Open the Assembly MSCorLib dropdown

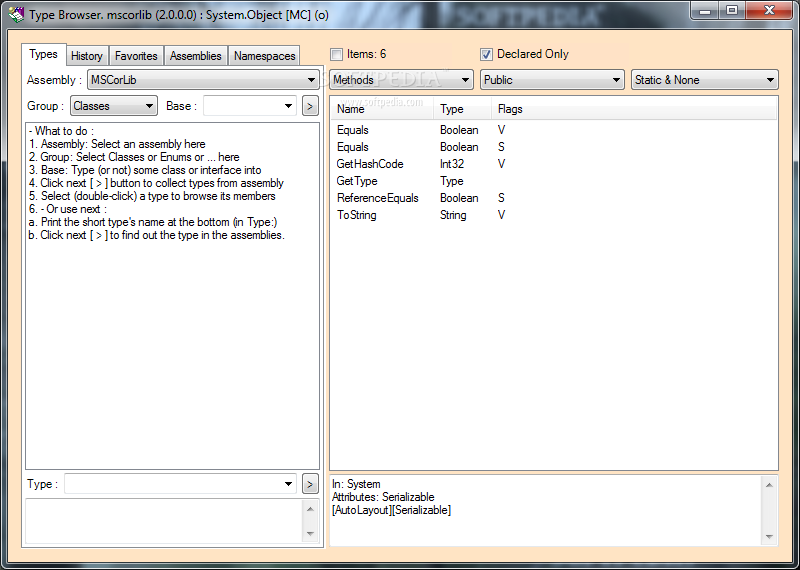point(203,80)
